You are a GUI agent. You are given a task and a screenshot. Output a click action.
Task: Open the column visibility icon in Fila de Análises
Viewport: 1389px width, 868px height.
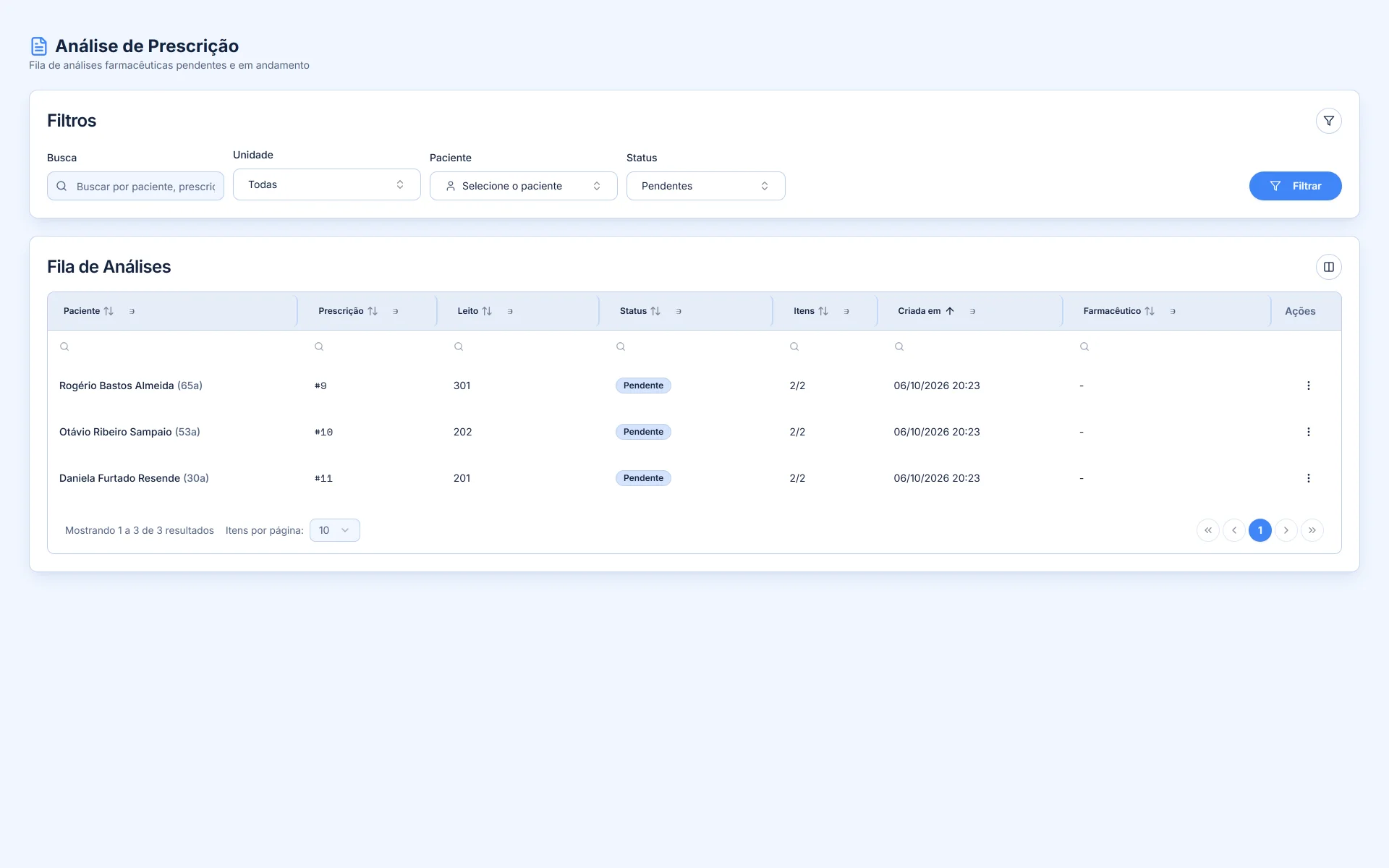point(1328,267)
